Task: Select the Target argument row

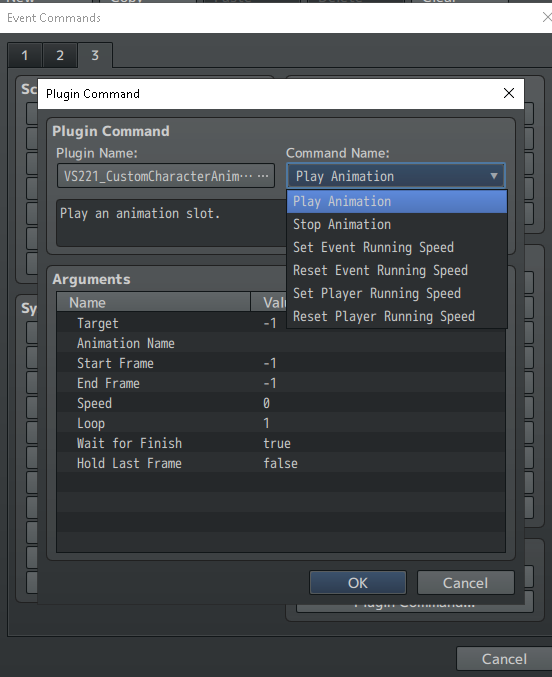Action: pyautogui.click(x=281, y=323)
